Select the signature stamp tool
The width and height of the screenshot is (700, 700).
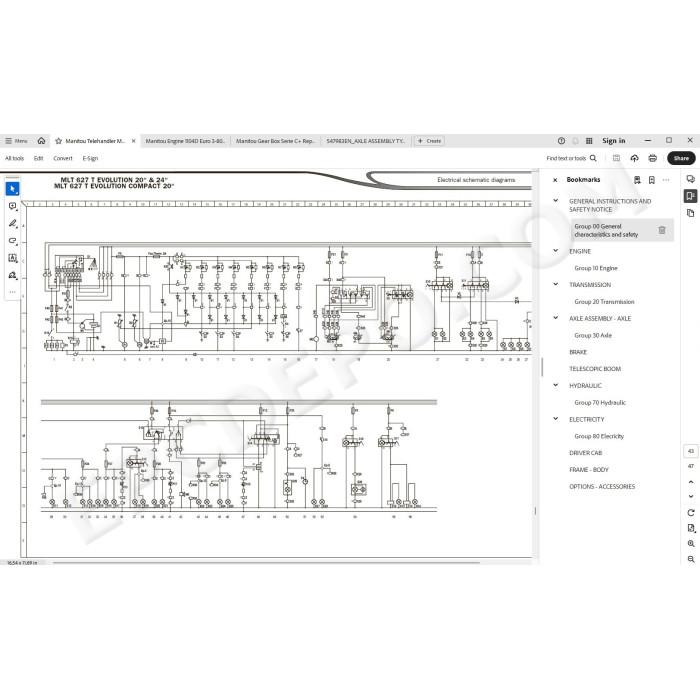(12, 275)
